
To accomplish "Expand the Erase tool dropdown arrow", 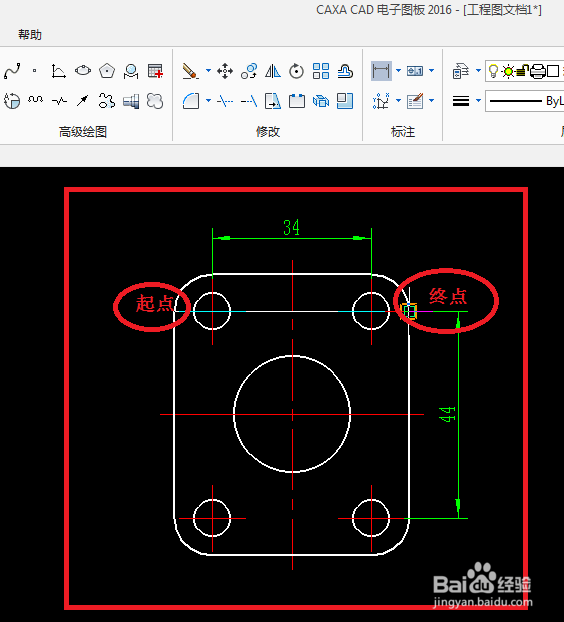I will tap(208, 71).
